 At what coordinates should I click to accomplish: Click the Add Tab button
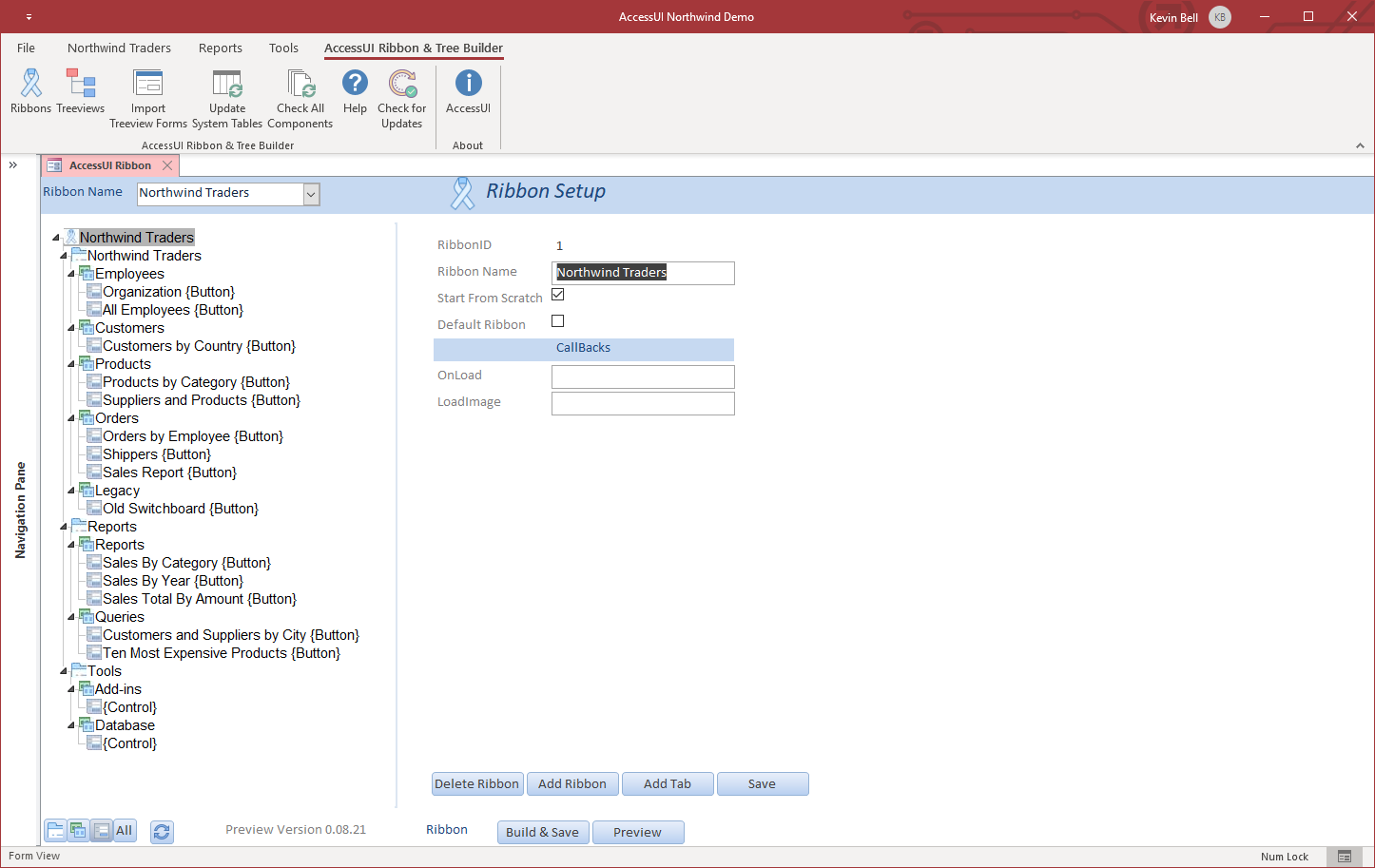[x=668, y=784]
